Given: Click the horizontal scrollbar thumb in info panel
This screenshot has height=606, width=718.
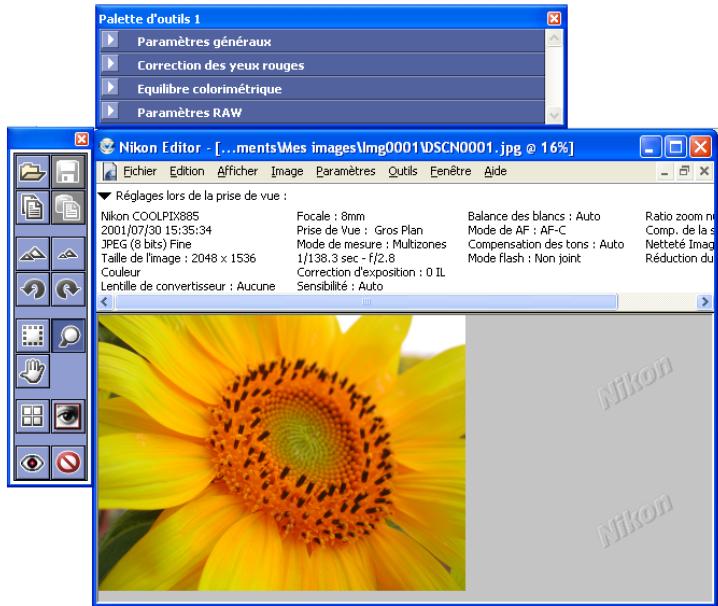Looking at the screenshot, I should click(x=366, y=301).
